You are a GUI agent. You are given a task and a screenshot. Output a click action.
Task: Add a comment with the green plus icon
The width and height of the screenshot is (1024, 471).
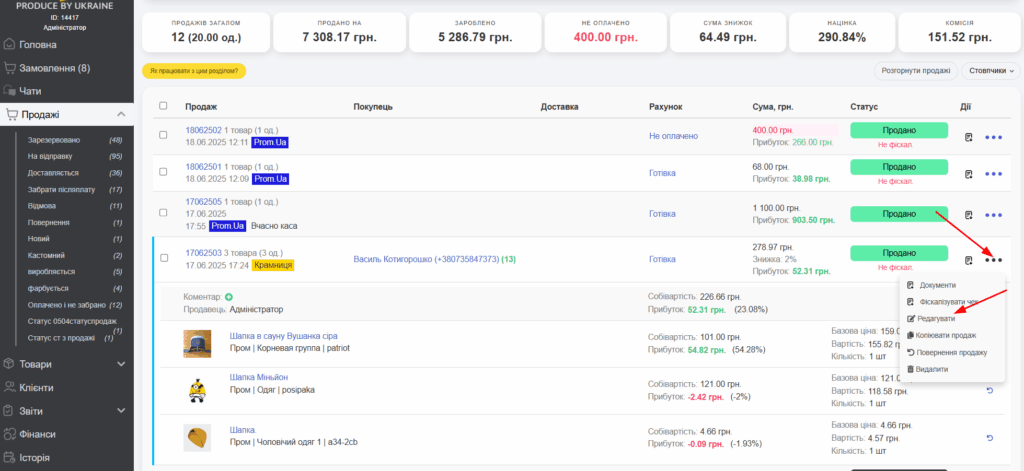[229, 297]
